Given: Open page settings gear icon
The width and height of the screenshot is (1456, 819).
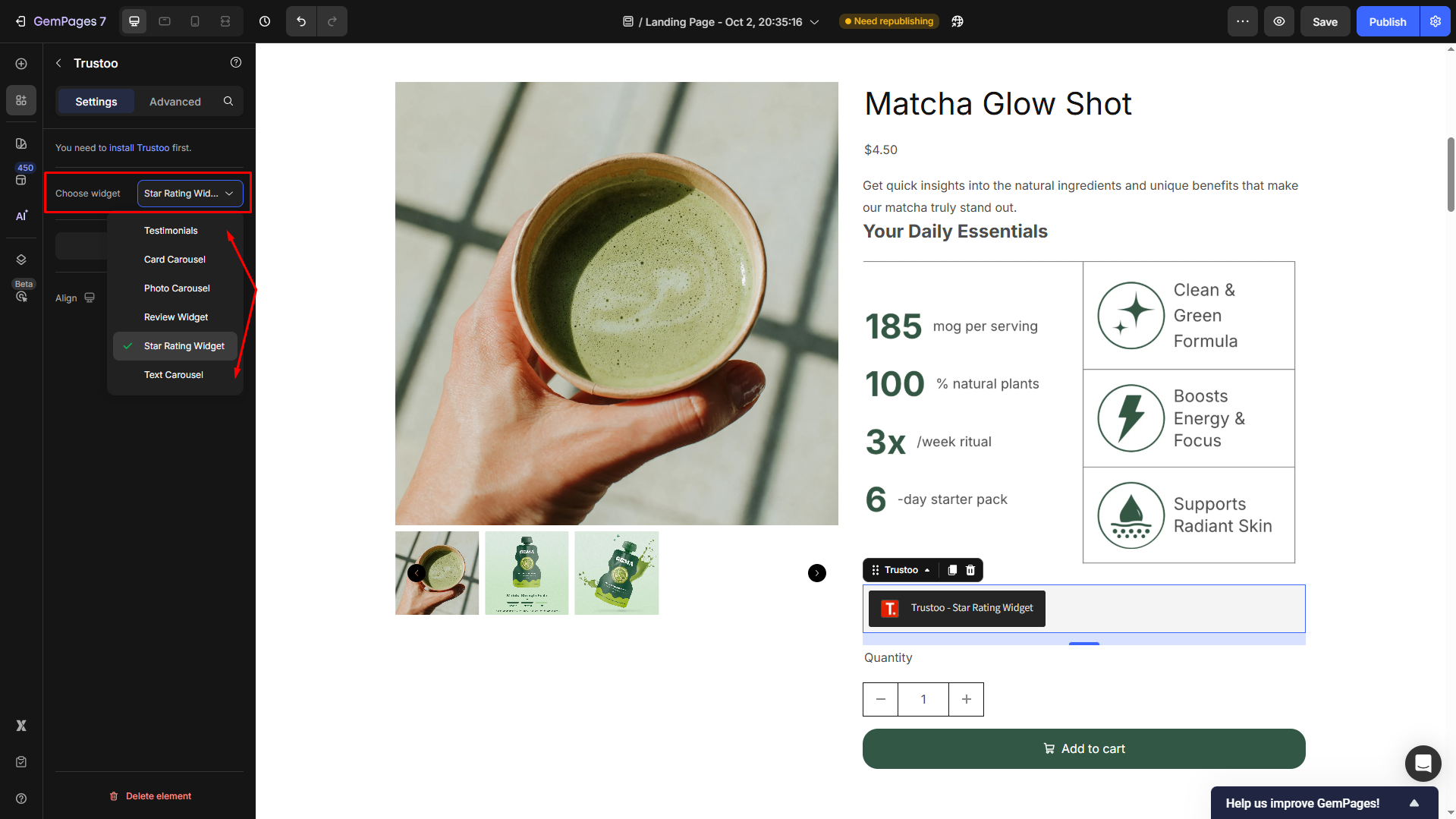Looking at the screenshot, I should (x=1436, y=21).
